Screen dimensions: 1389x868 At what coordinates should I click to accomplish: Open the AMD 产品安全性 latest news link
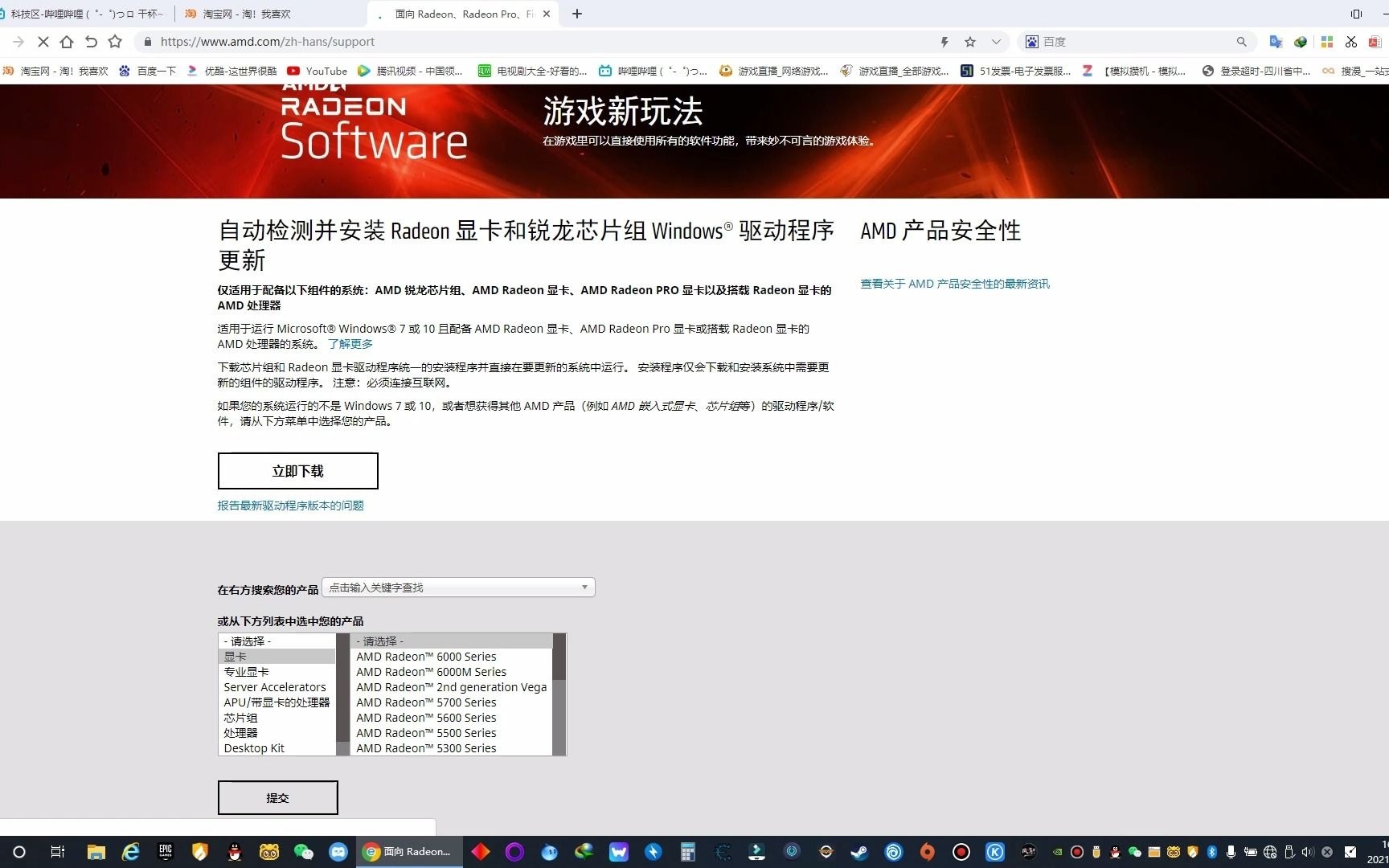(955, 284)
